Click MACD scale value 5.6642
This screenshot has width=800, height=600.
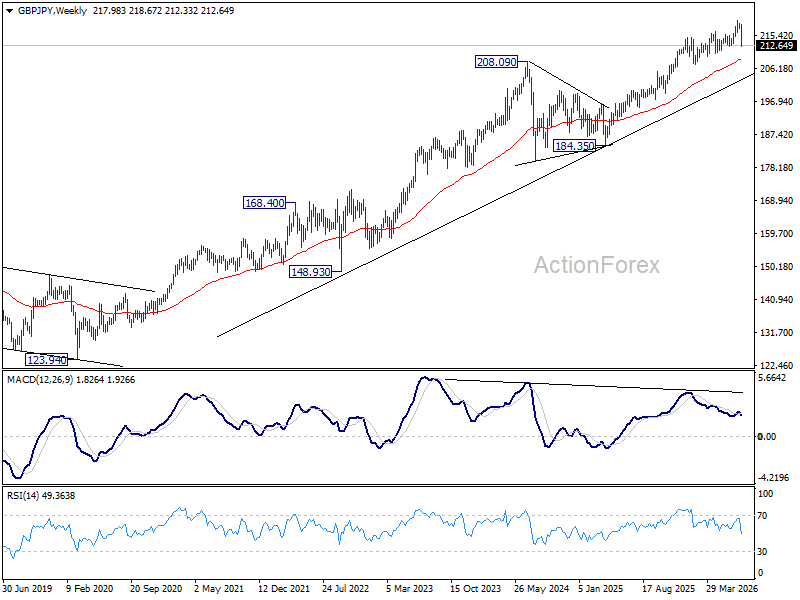pyautogui.click(x=772, y=378)
